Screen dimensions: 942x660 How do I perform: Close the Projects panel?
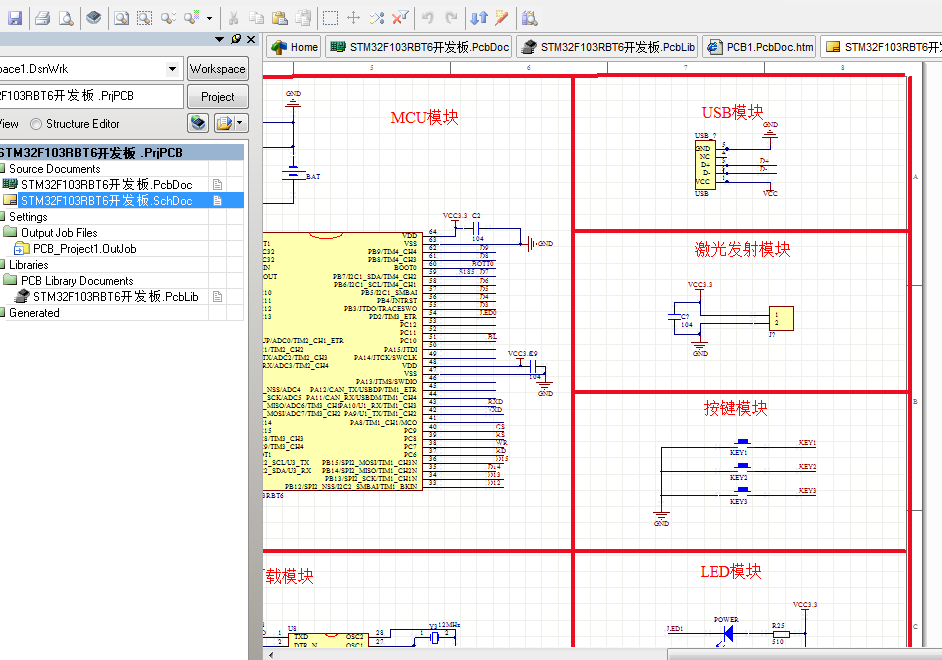tap(251, 39)
